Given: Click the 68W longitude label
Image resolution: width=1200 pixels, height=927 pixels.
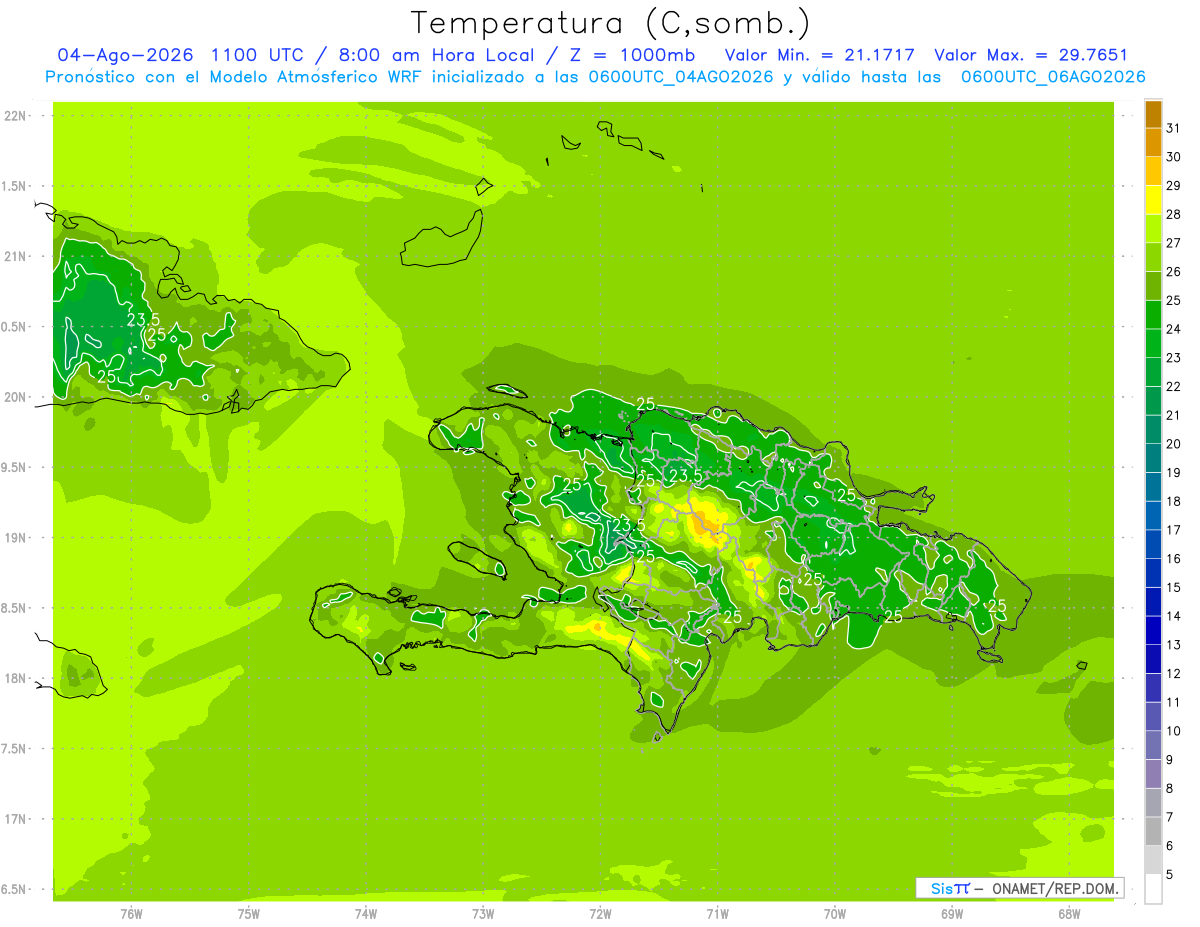Looking at the screenshot, I should click(x=1069, y=914).
